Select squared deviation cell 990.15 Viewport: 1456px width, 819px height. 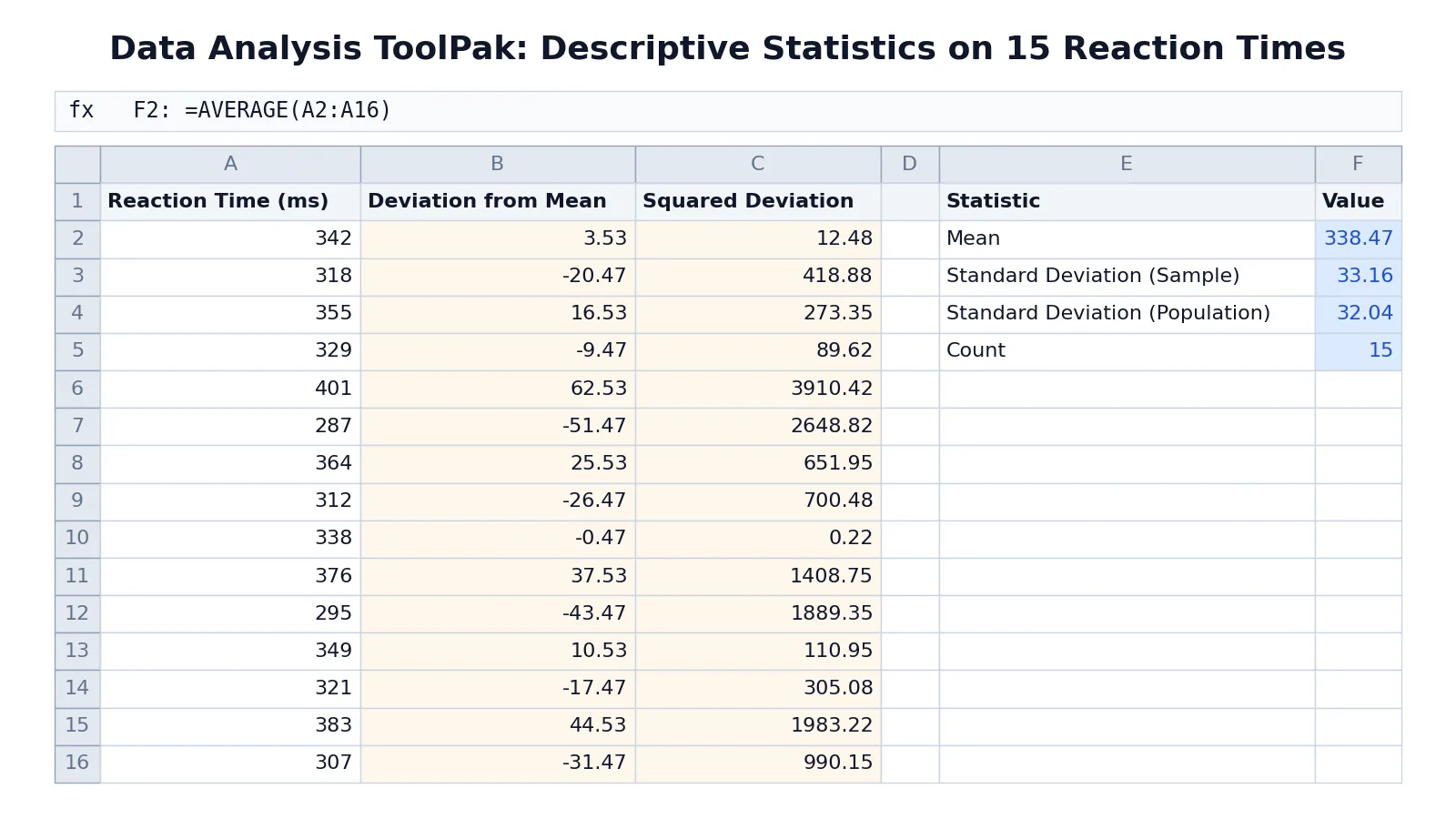click(758, 763)
